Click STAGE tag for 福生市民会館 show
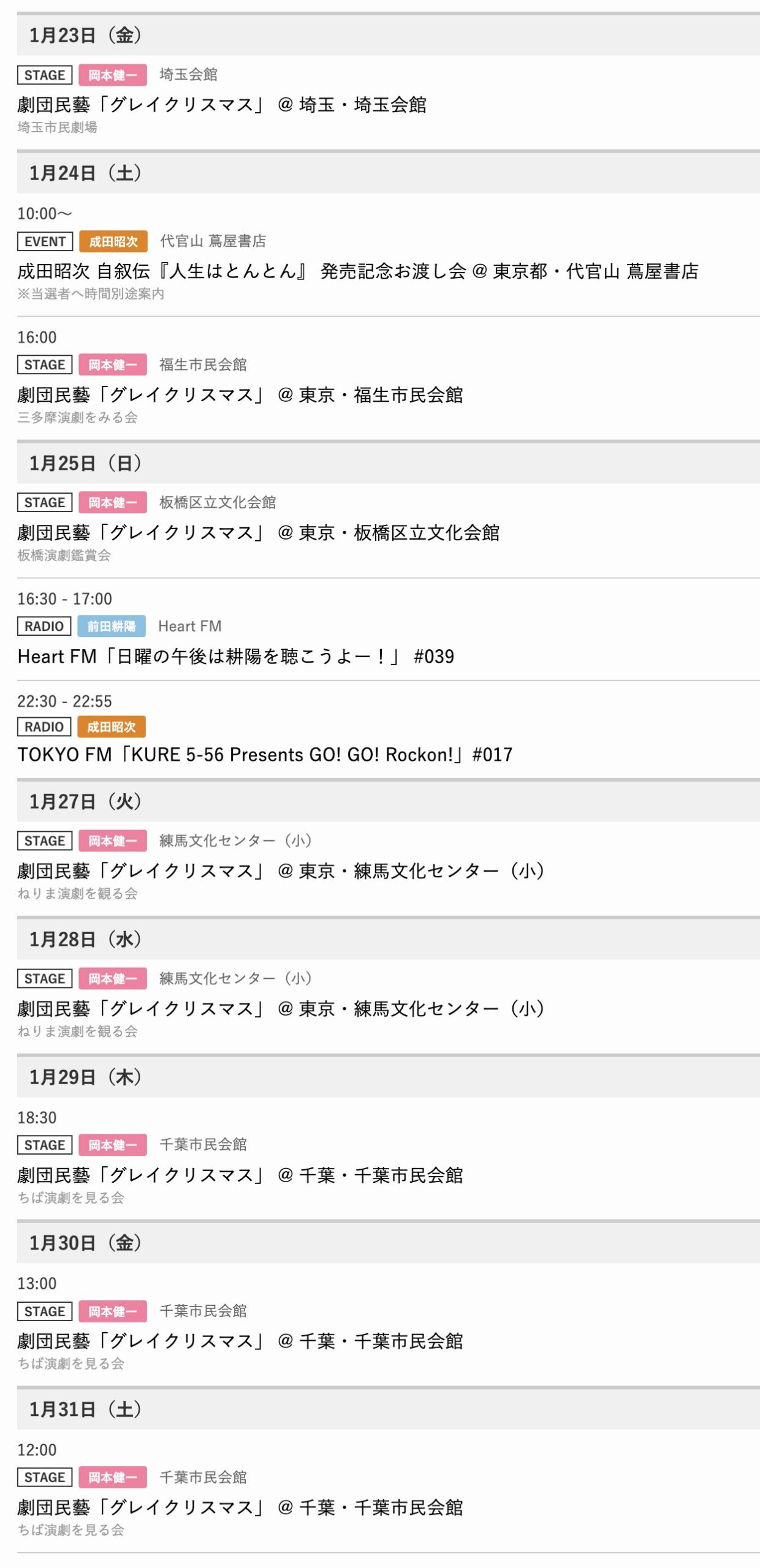Image resolution: width=760 pixels, height=1568 pixels. point(45,365)
